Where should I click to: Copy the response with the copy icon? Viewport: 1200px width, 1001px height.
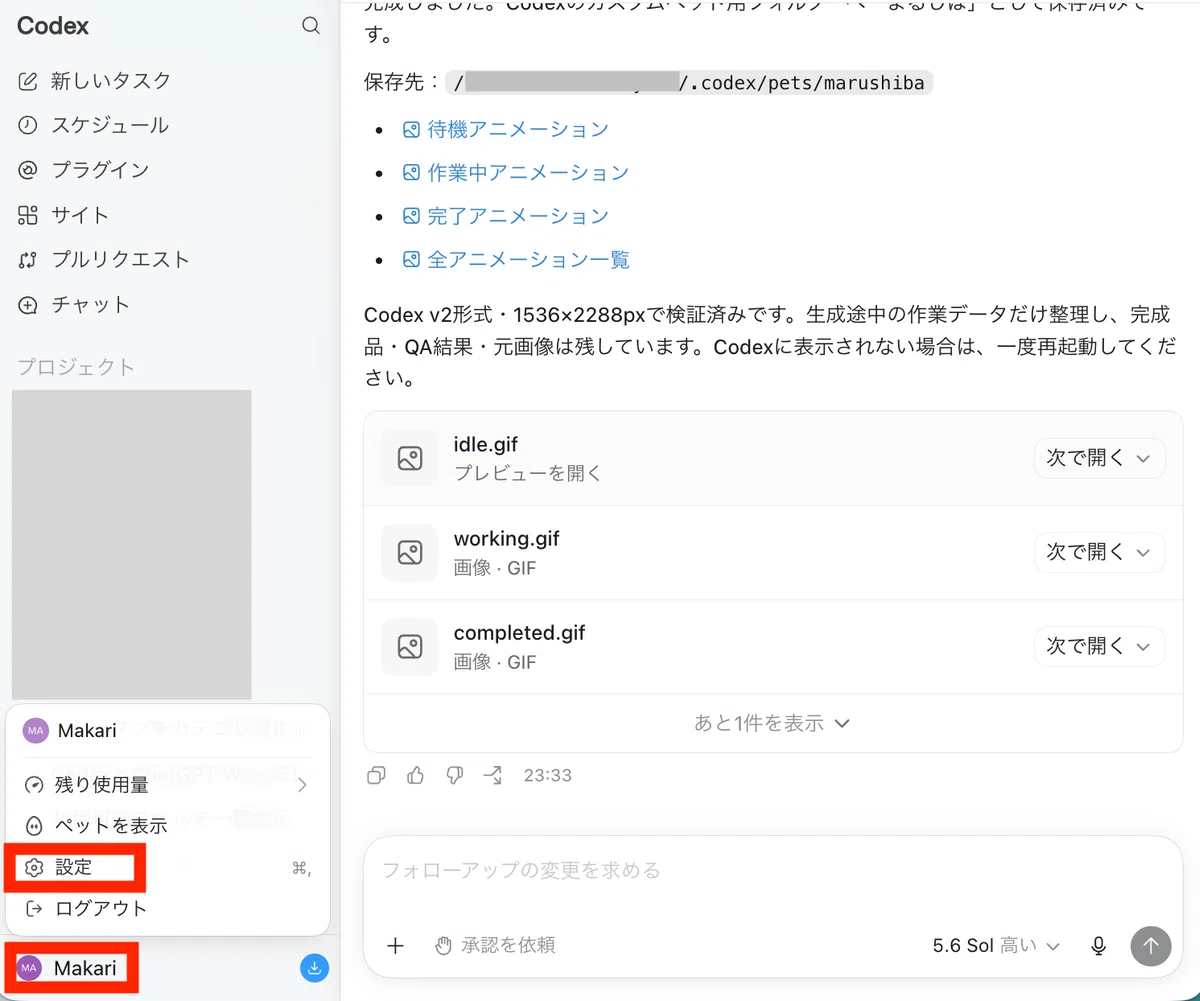(x=376, y=775)
